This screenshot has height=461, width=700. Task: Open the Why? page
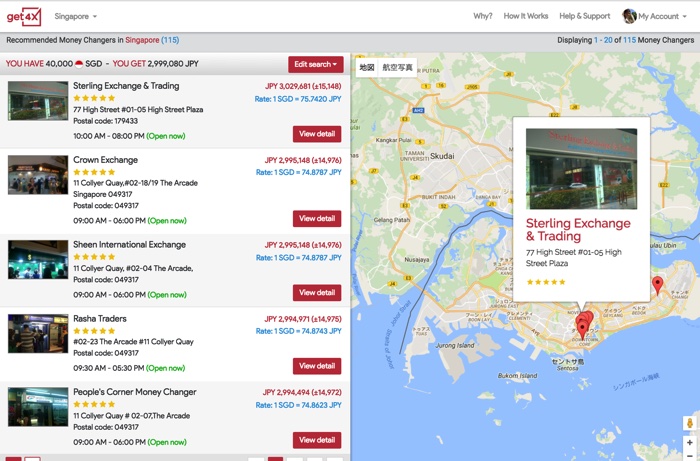tap(483, 16)
